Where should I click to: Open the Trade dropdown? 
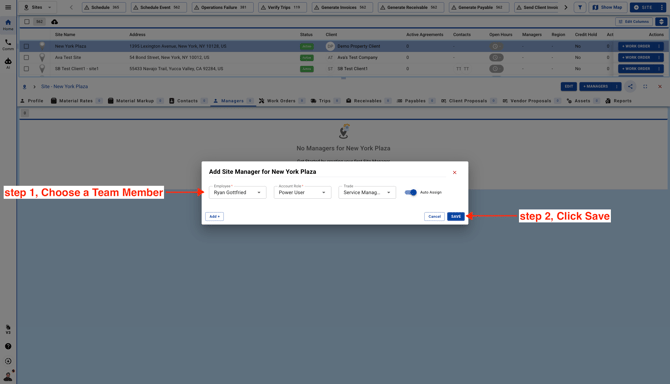(367, 192)
